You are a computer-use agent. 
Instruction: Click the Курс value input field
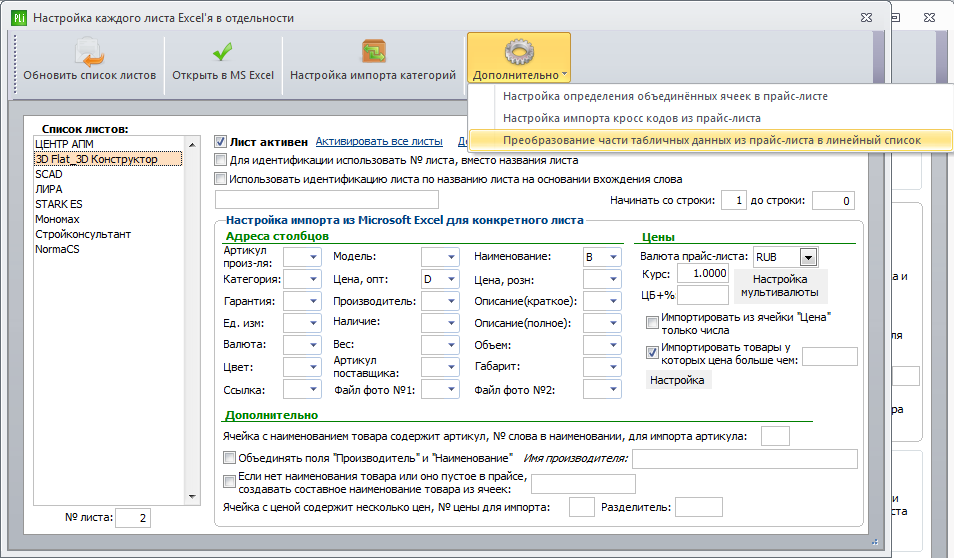coord(703,273)
